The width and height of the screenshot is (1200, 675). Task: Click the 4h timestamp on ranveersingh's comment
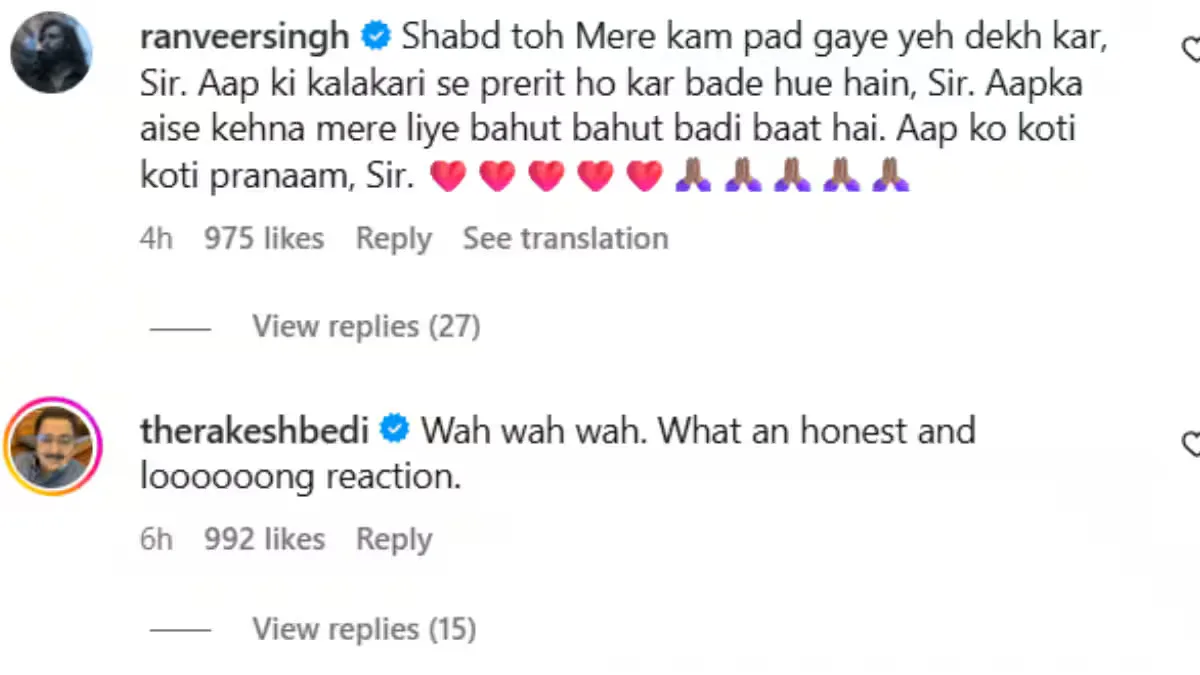156,238
